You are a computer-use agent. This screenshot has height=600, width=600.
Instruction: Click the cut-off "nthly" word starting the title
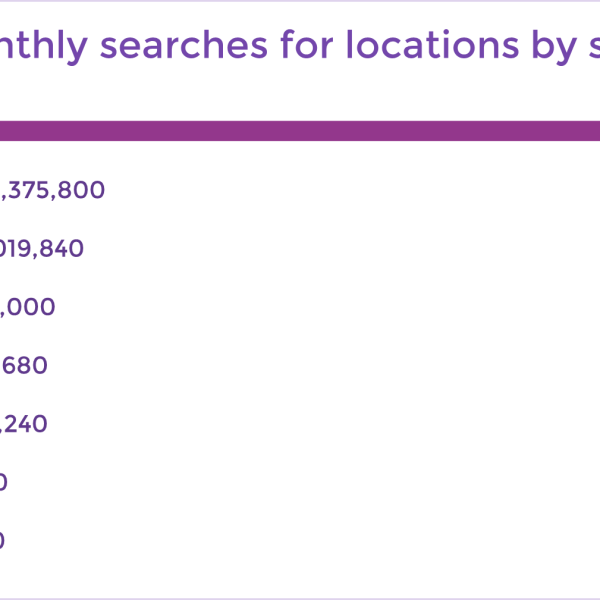(44, 47)
